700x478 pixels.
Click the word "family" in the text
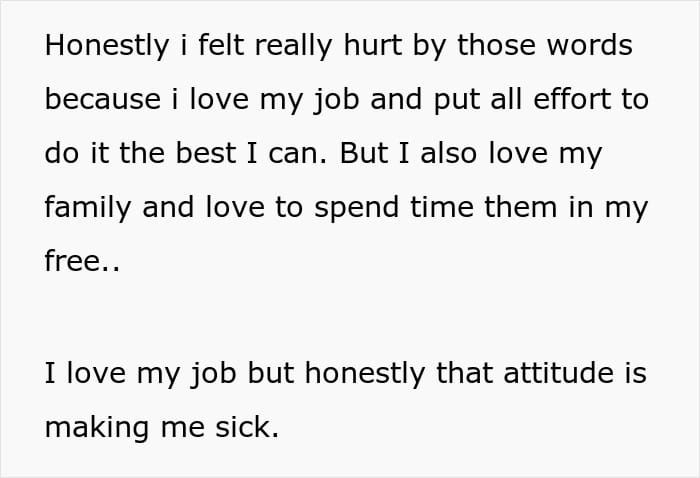pyautogui.click(x=86, y=206)
